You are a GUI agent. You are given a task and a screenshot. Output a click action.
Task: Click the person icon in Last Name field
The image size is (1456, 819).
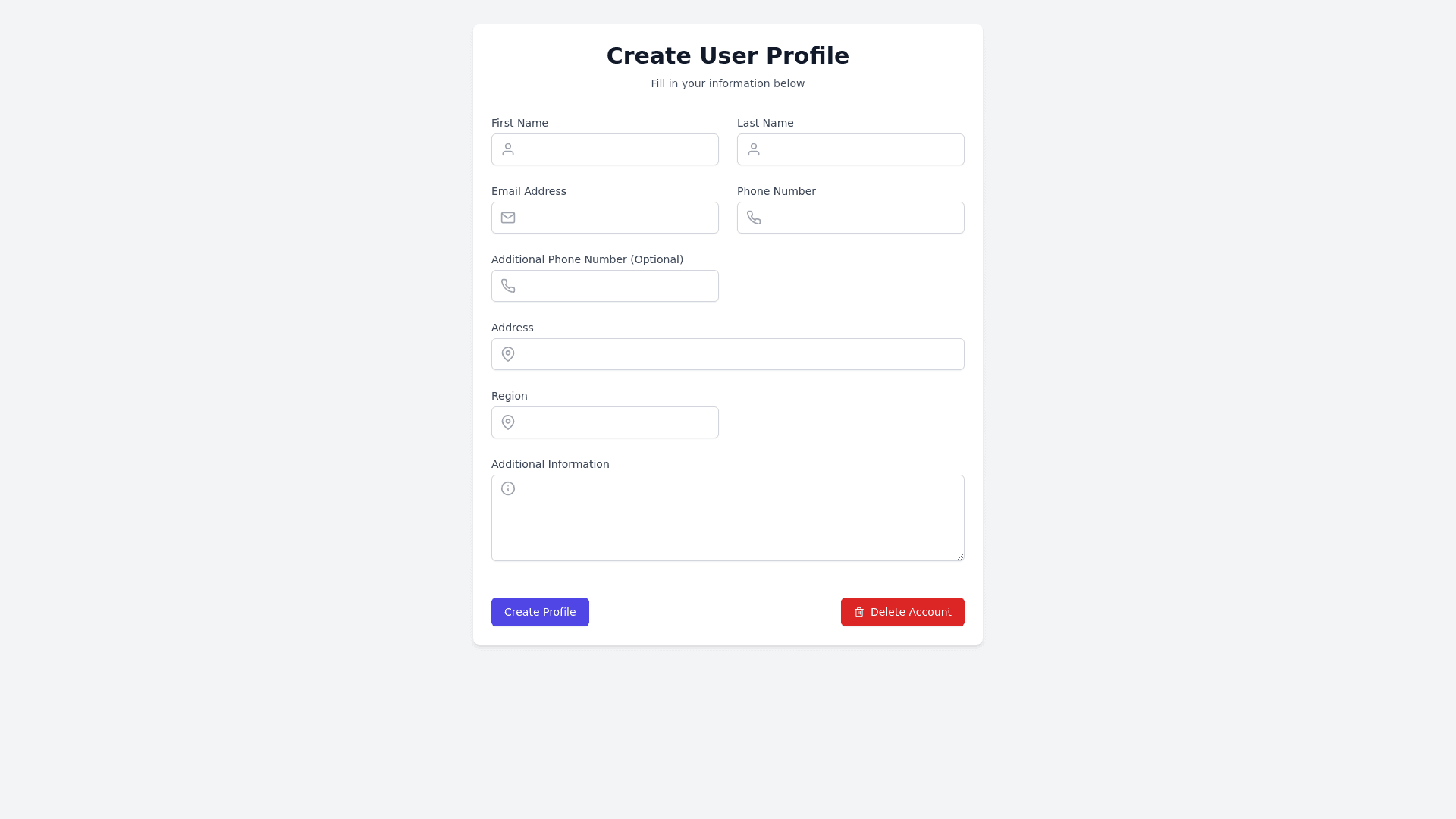click(754, 149)
